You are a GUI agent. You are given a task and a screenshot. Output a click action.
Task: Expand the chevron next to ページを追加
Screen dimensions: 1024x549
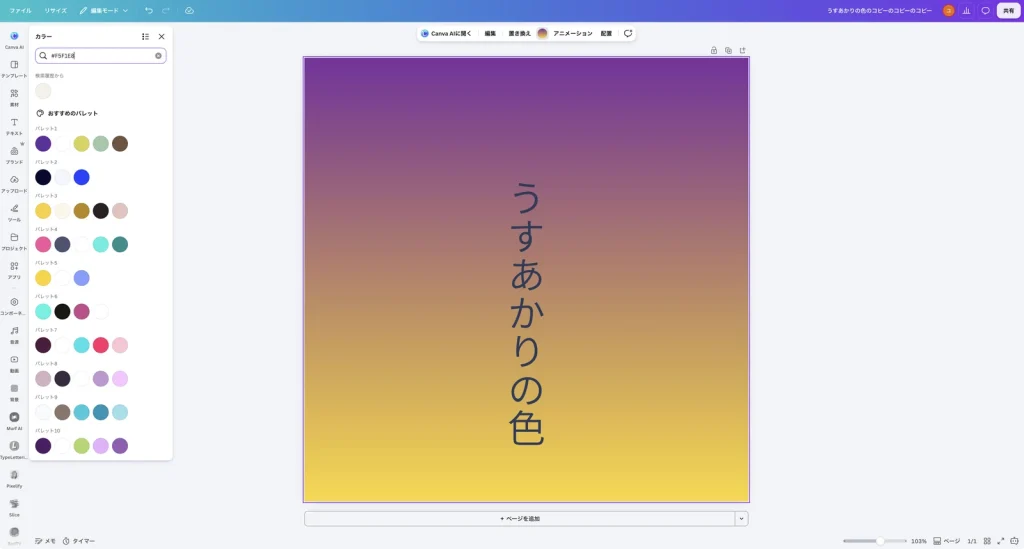coord(741,518)
